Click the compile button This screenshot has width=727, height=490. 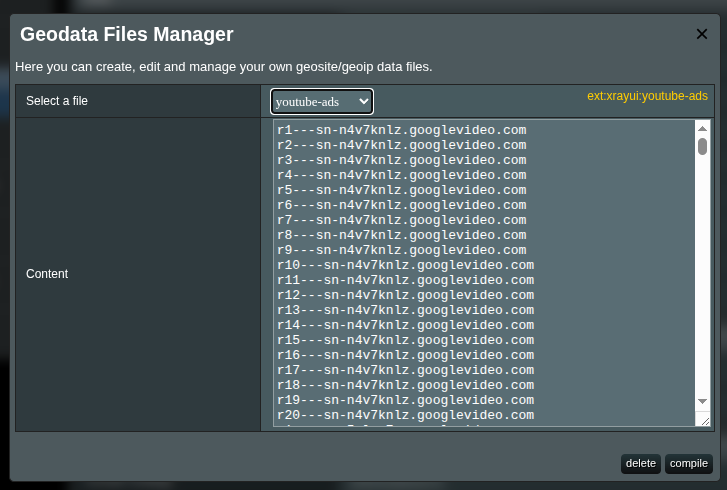(x=689, y=464)
